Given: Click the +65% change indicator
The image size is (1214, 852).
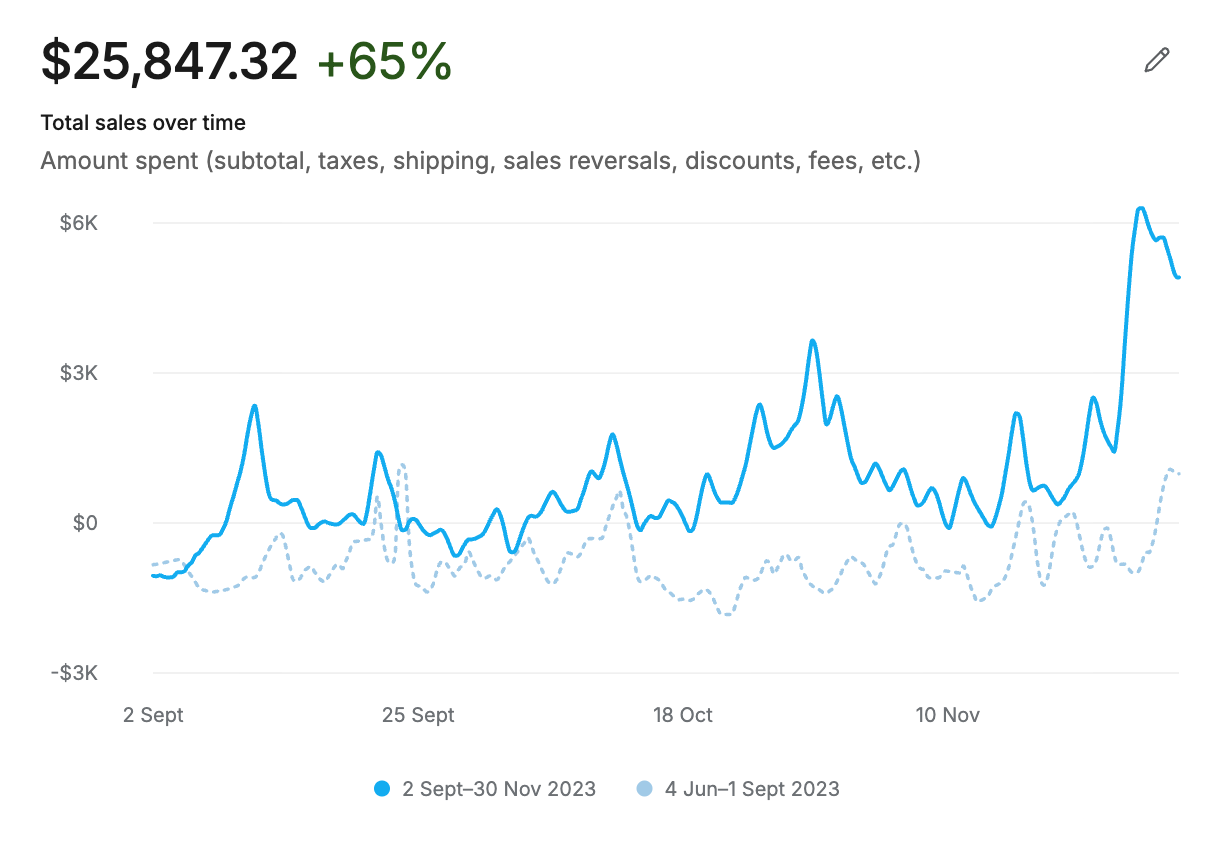Looking at the screenshot, I should [385, 62].
